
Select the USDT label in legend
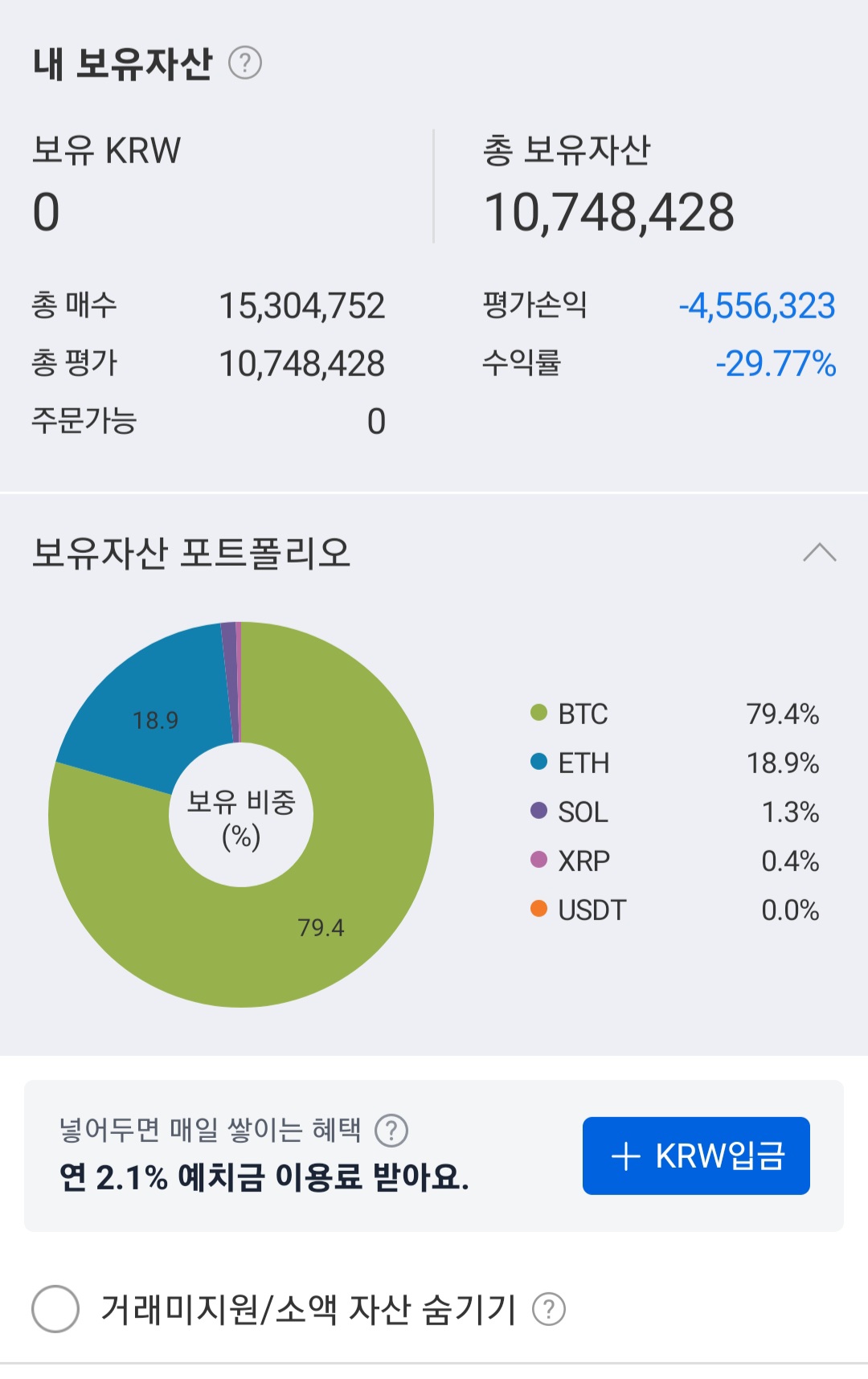coord(592,910)
